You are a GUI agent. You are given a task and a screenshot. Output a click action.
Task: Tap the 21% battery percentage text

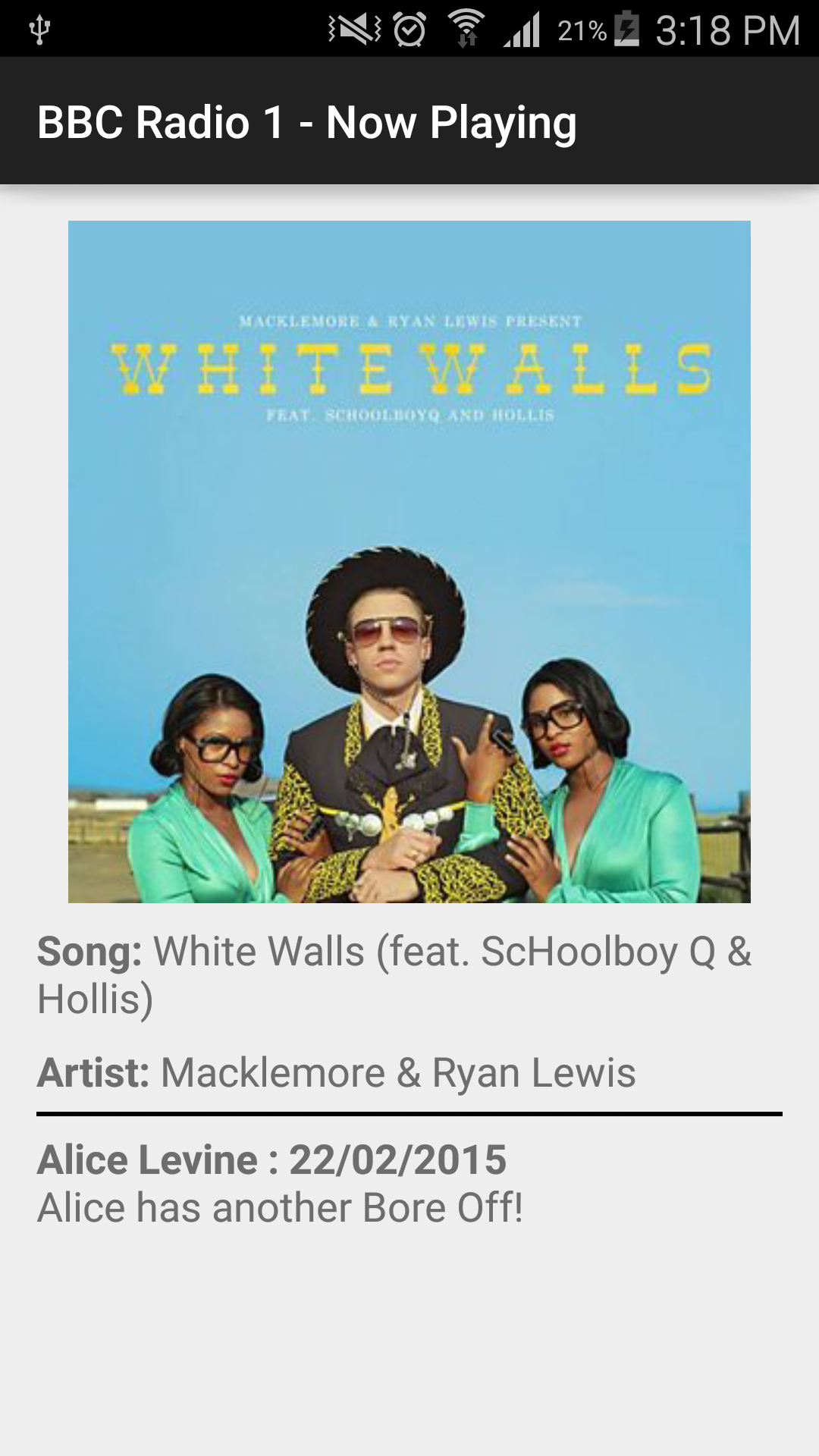tap(582, 30)
